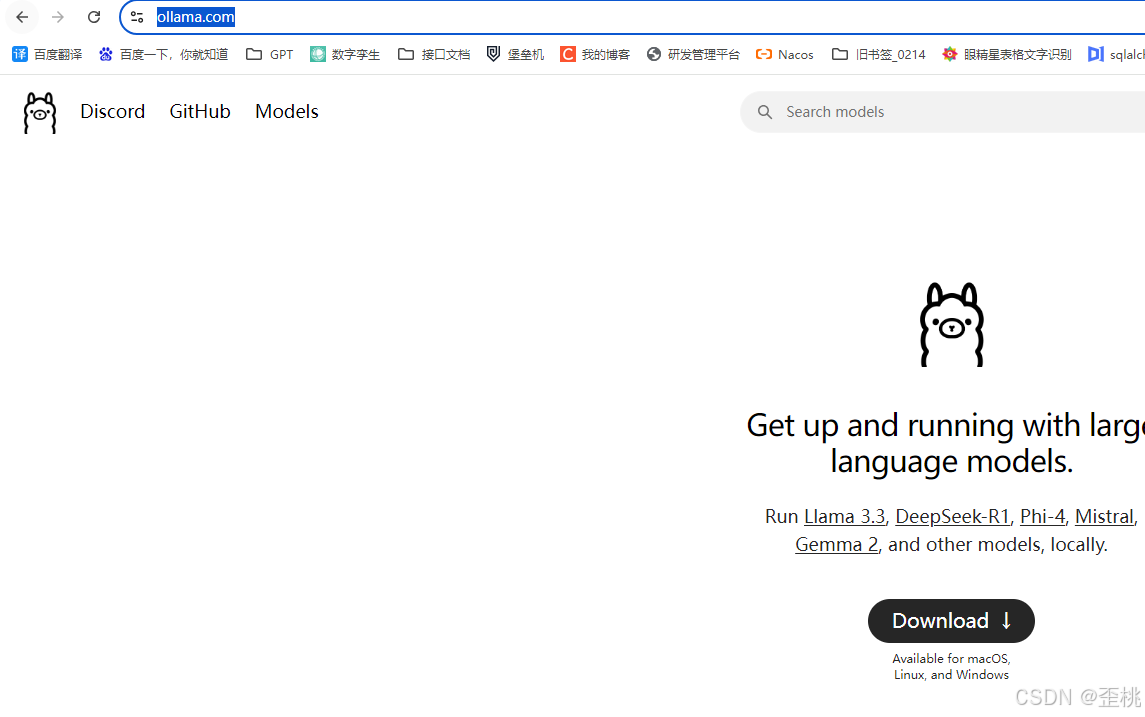Open the Mistral model link
The image size is (1145, 717).
(1105, 516)
